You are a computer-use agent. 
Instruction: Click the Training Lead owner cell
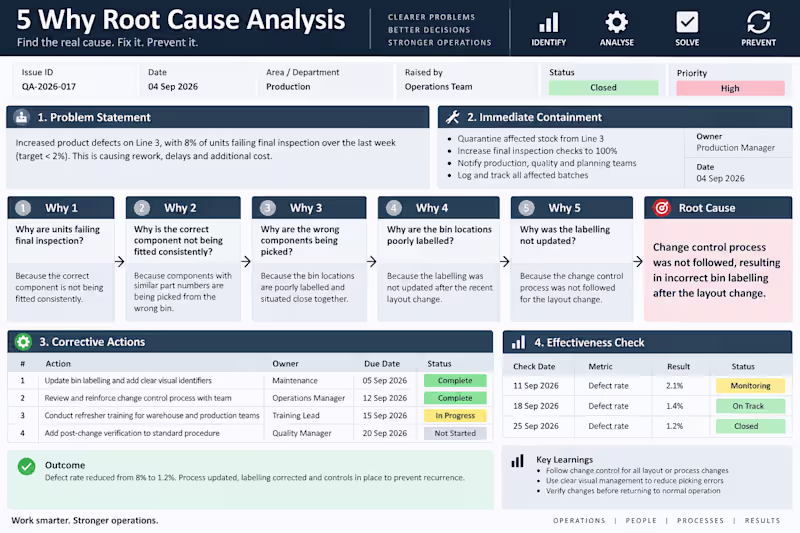(x=295, y=416)
